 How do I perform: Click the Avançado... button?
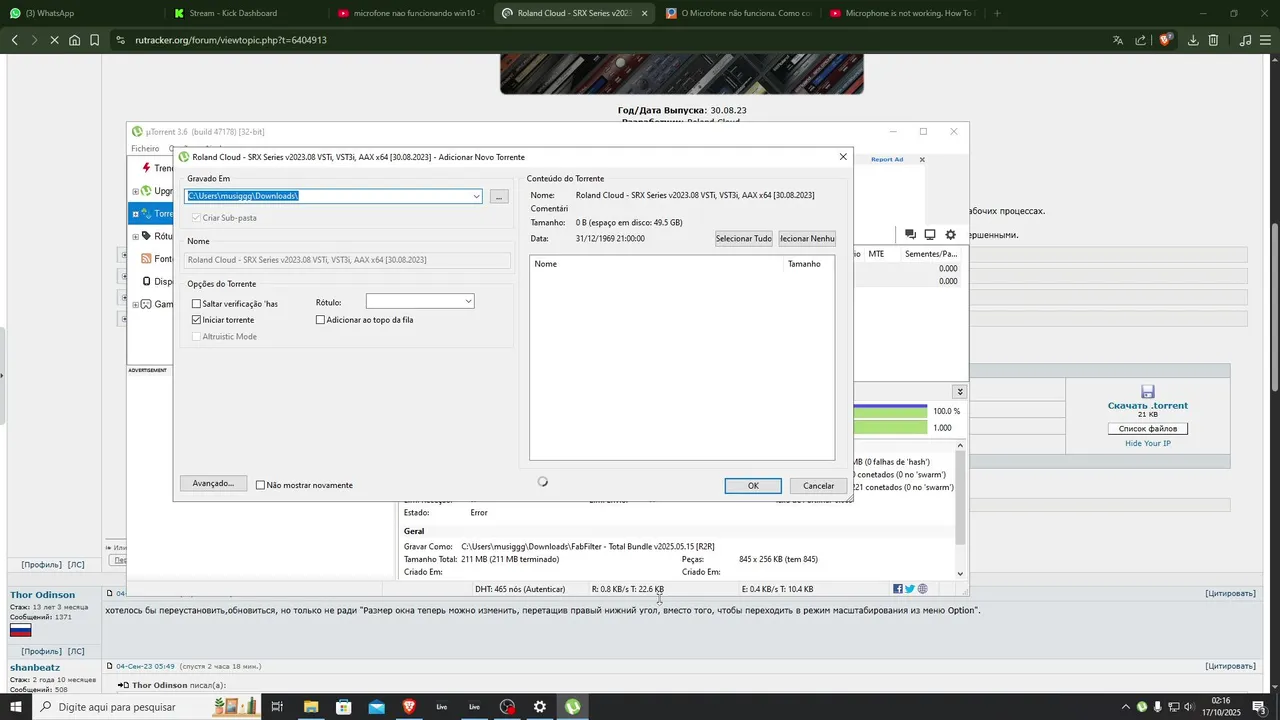point(213,483)
